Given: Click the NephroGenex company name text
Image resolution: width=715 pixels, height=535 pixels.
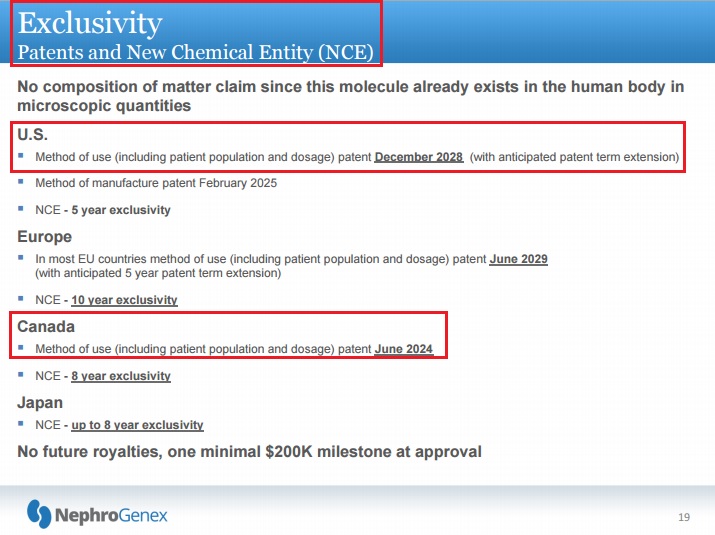Looking at the screenshot, I should point(110,515).
